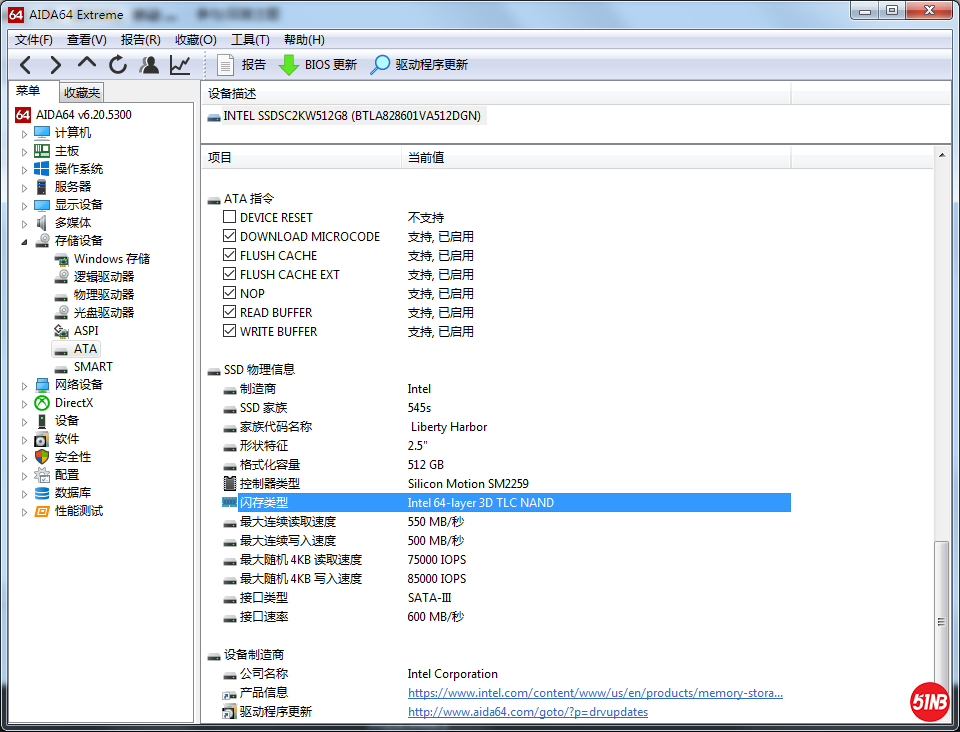Screen dimensions: 960x732
Task: Open the graph chart toolbar icon
Action: [180, 65]
